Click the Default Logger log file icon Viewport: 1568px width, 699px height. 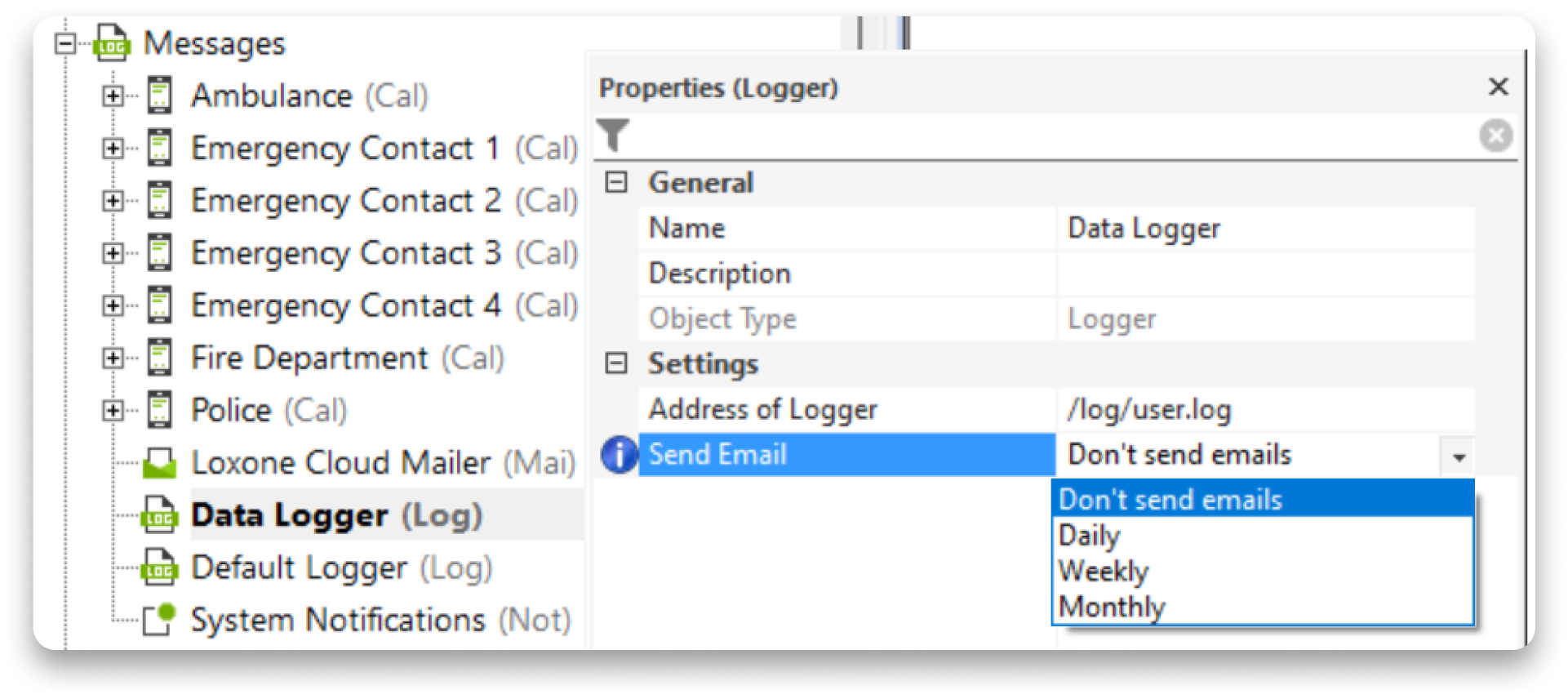pos(159,568)
